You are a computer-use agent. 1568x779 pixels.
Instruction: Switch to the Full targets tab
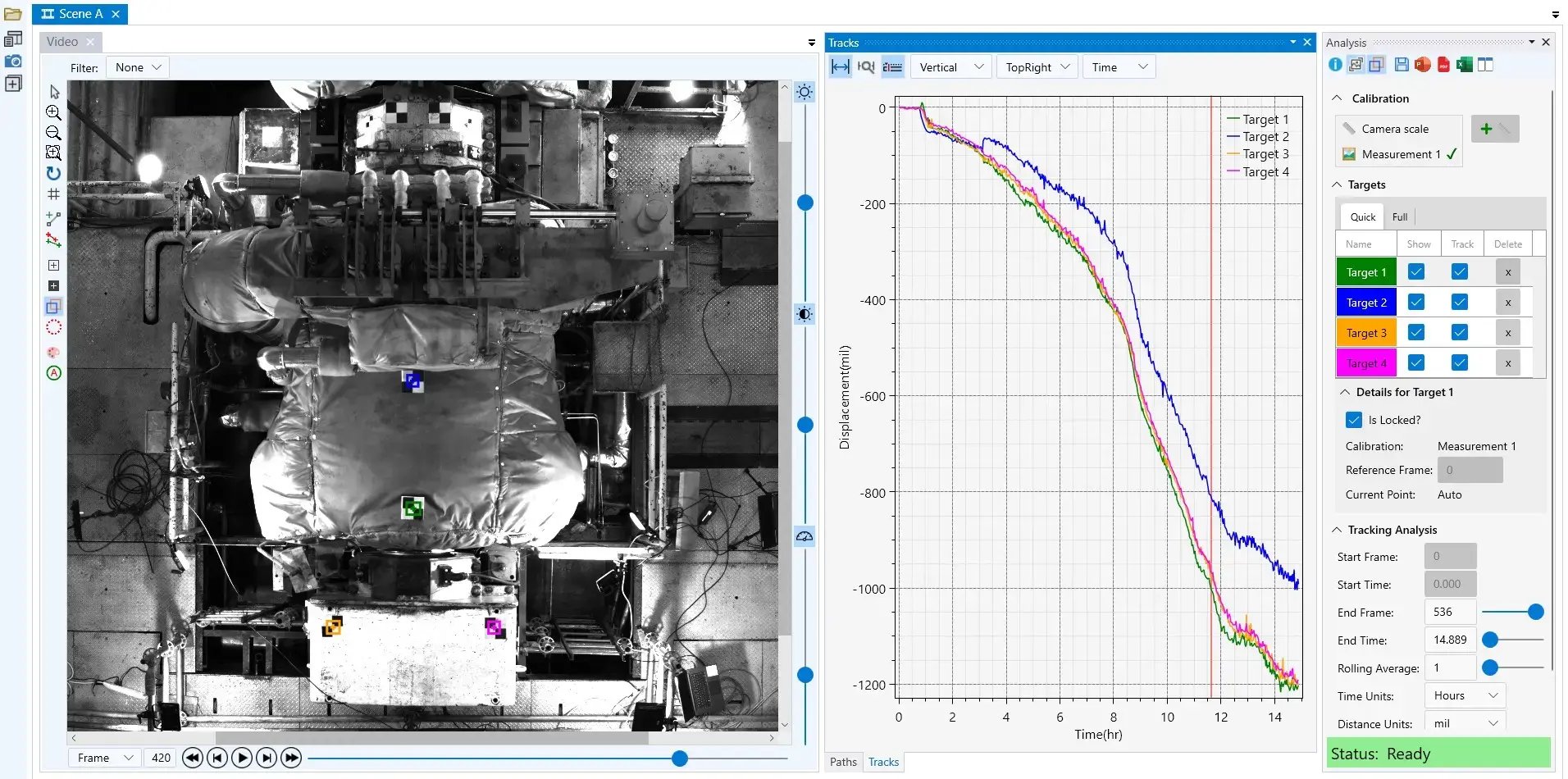point(1400,217)
